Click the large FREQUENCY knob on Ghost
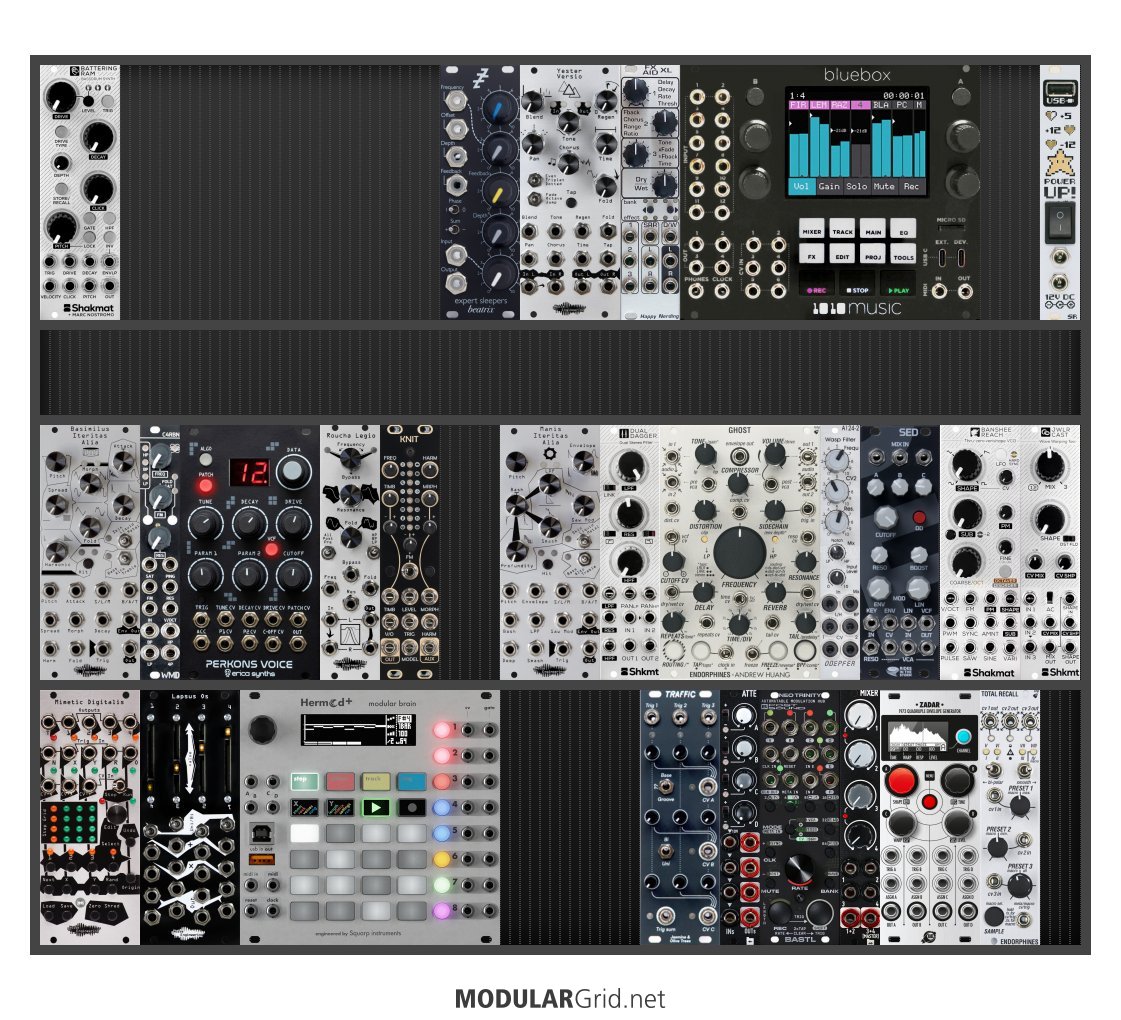The height and width of the screenshot is (1020, 1121). 739,553
